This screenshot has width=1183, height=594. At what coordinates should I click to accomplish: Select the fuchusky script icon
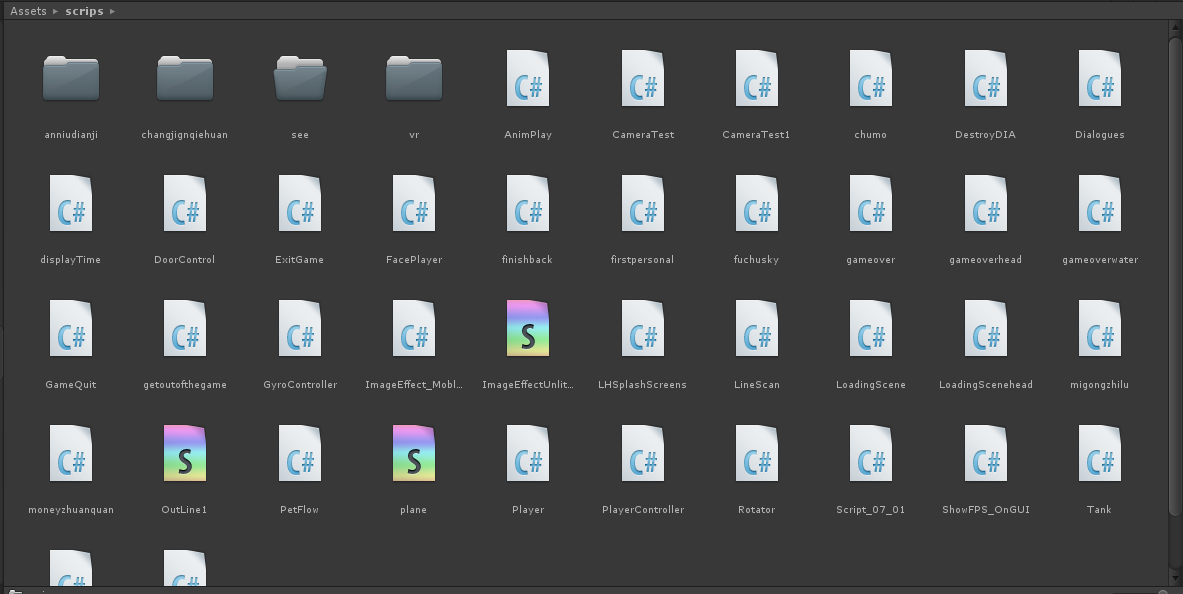tap(757, 204)
